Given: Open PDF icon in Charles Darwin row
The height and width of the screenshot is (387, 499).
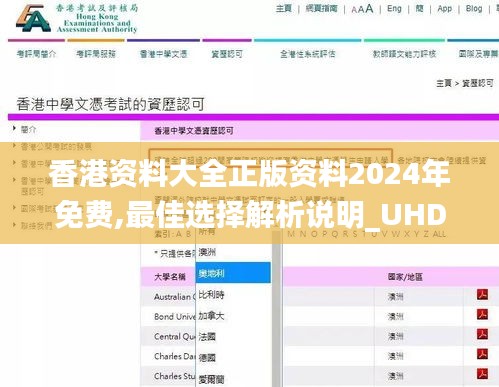Looking at the screenshot, I should [482, 354].
